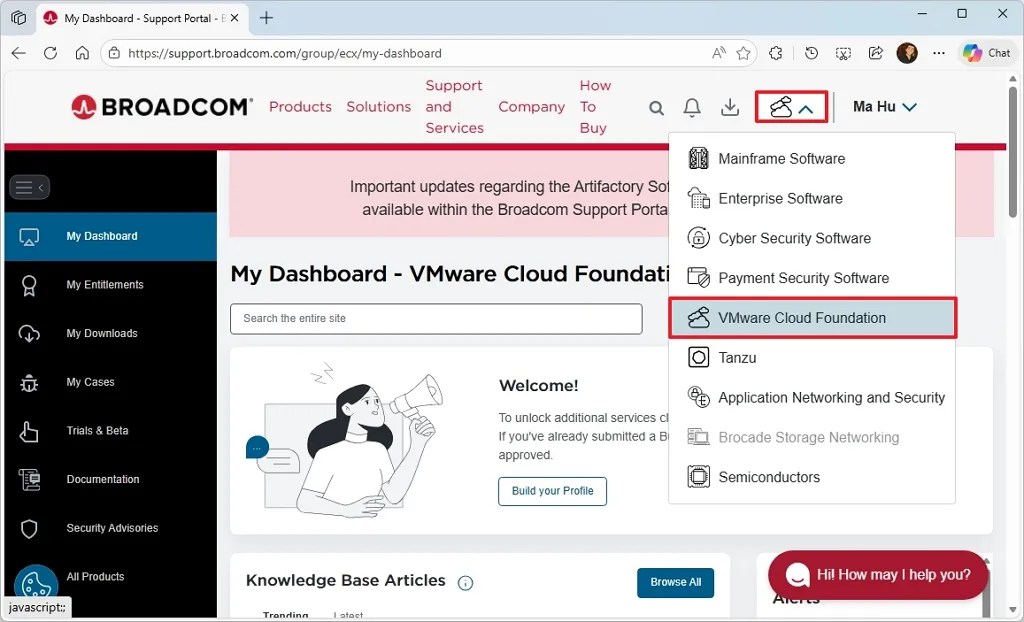This screenshot has width=1024, height=622.
Task: Open the Ma Hu account dropdown
Action: pos(884,106)
